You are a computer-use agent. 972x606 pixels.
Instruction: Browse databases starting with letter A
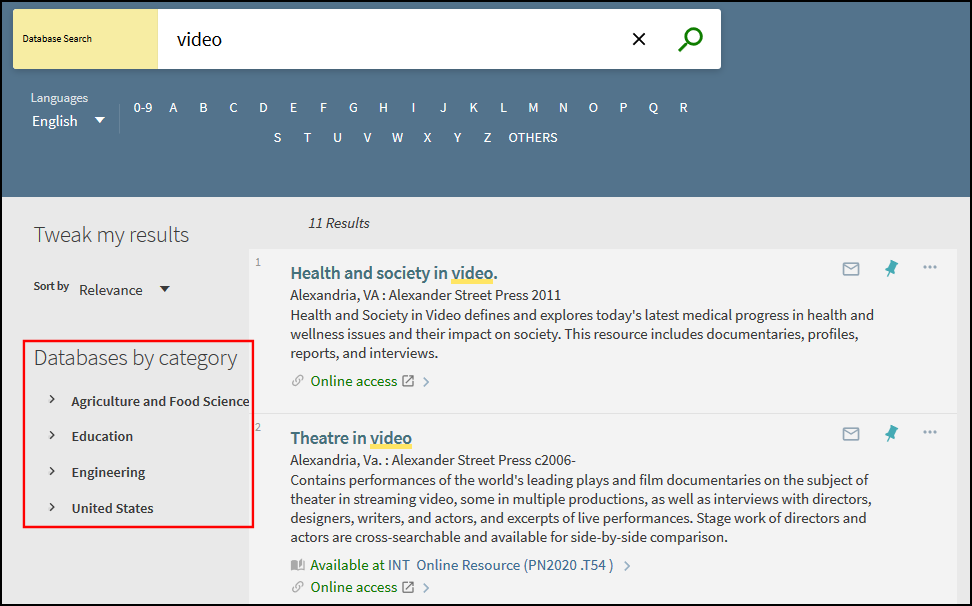pos(174,108)
